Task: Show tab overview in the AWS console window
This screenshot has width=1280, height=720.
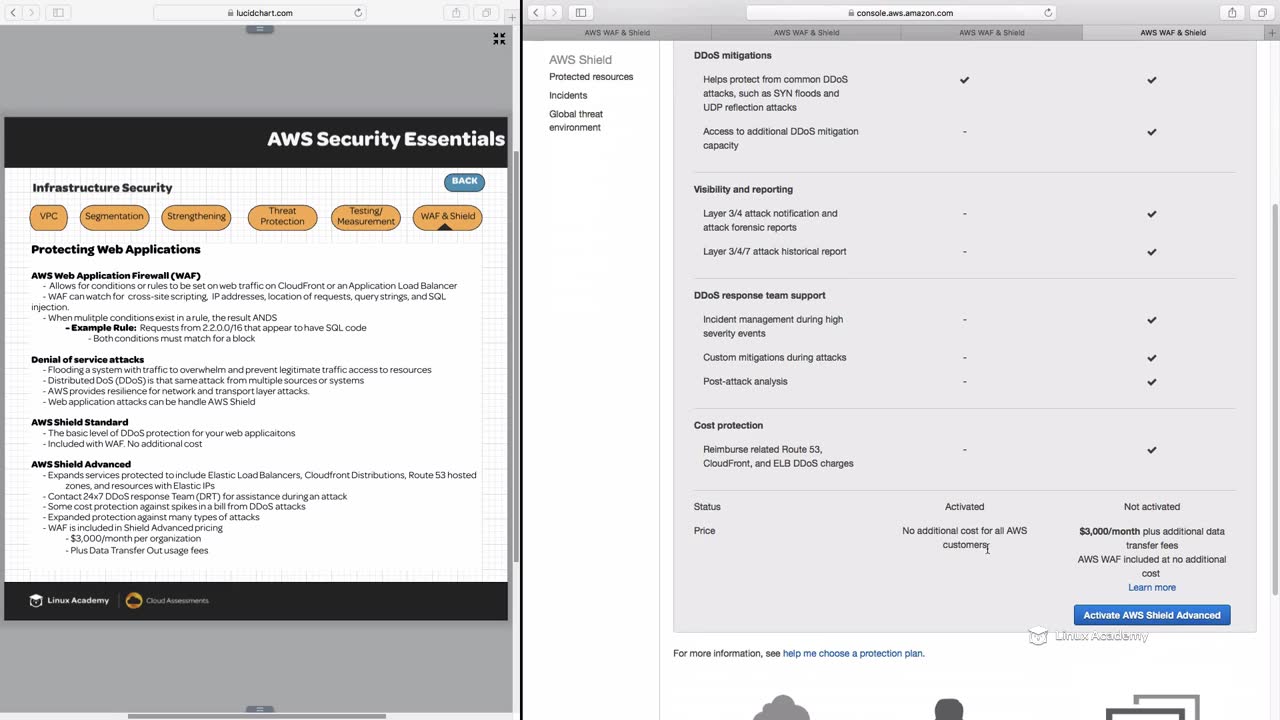Action: pyautogui.click(x=1262, y=13)
